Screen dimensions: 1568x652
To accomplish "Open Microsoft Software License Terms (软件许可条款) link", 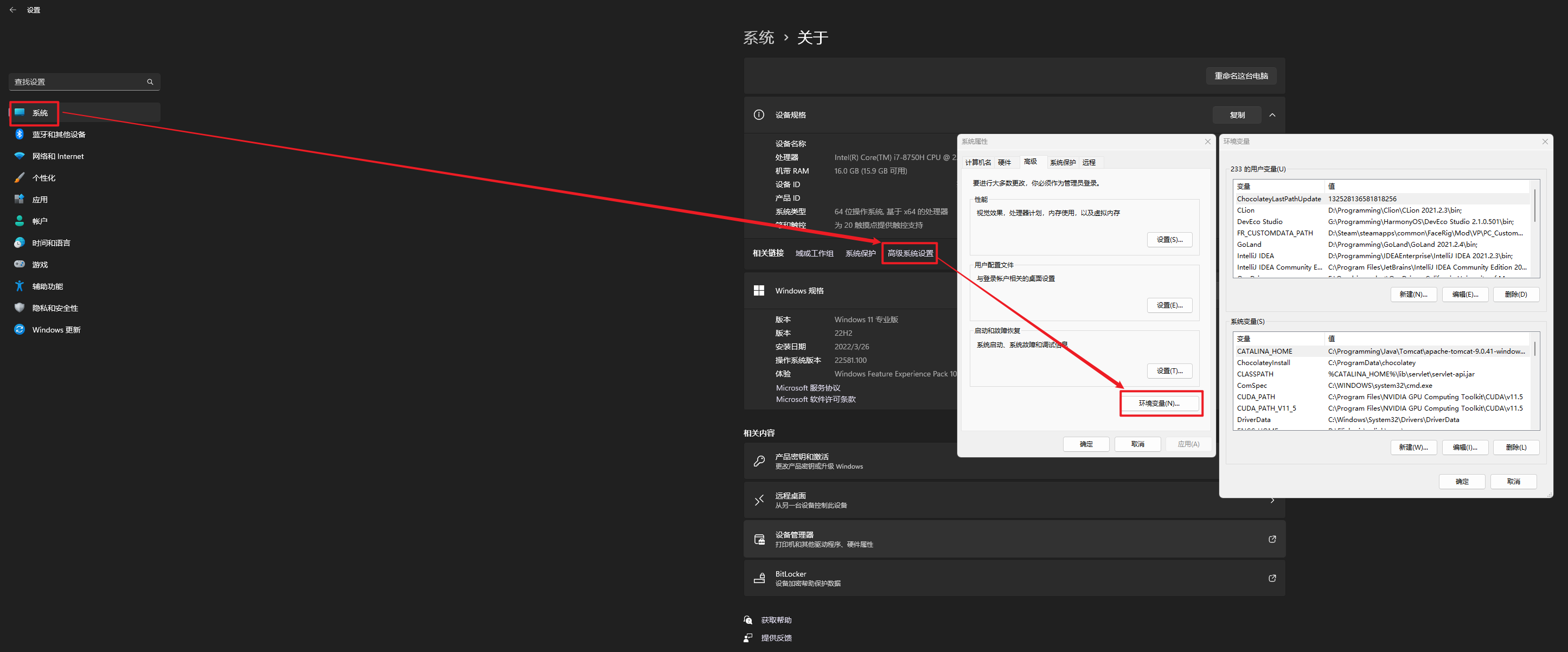I will click(816, 399).
